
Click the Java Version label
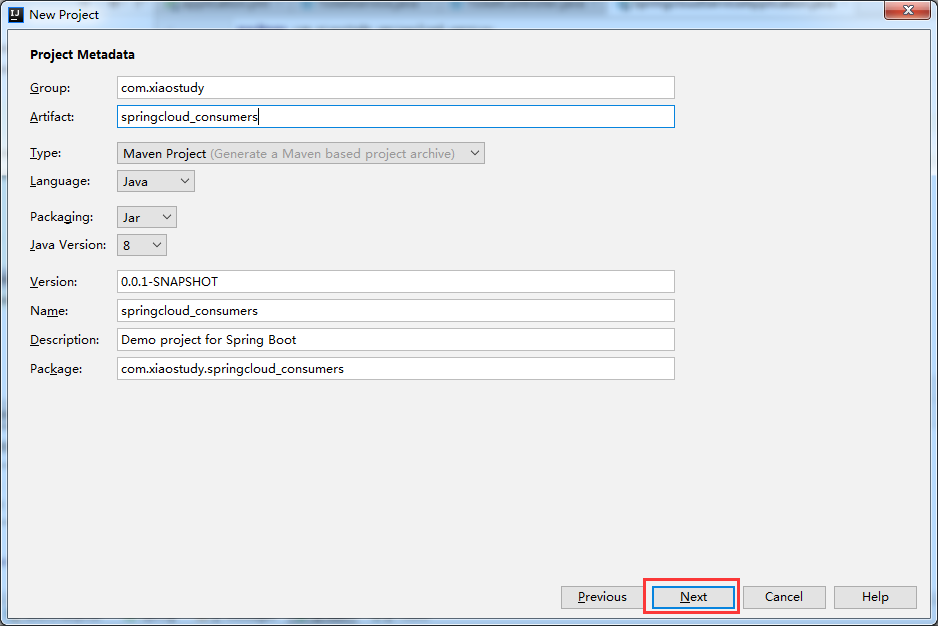tap(68, 245)
